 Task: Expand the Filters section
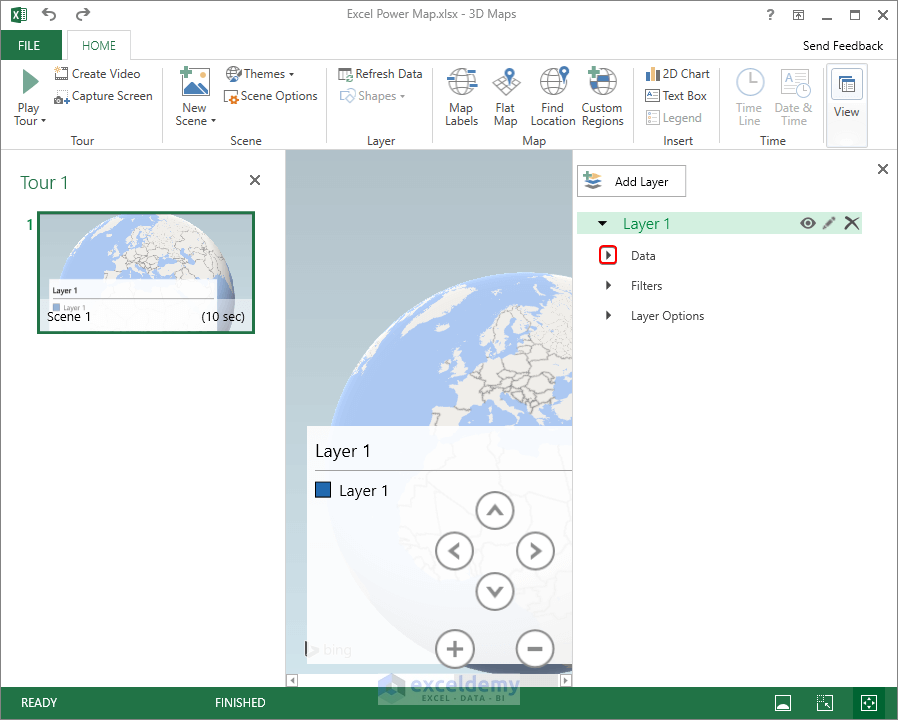[x=608, y=285]
